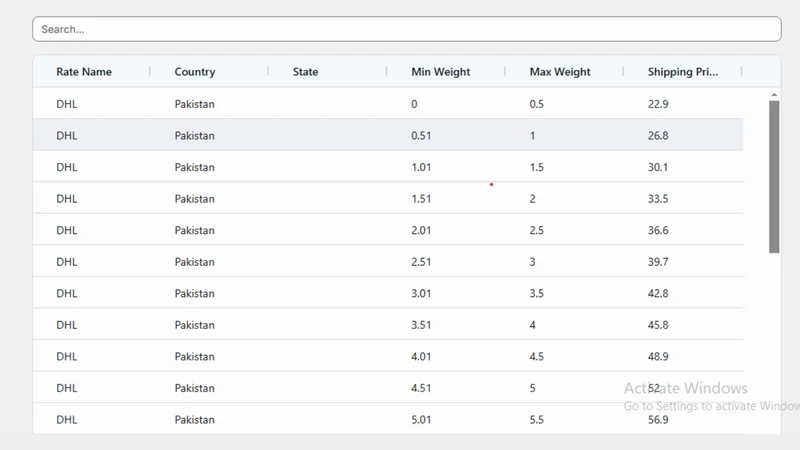Viewport: 800px width, 450px height.
Task: Click Max Weight value 1.5
Action: coord(536,167)
